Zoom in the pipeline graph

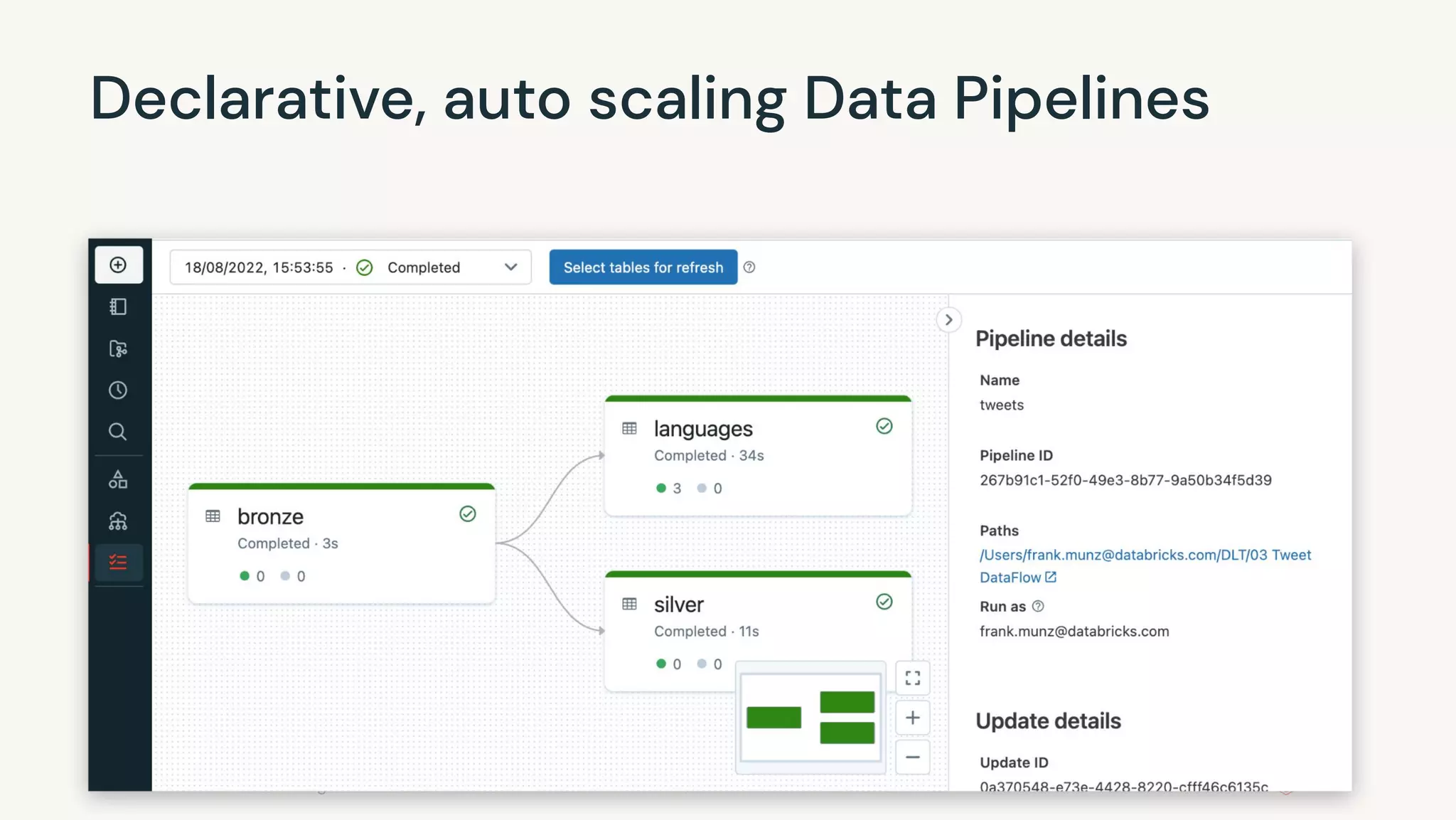913,718
